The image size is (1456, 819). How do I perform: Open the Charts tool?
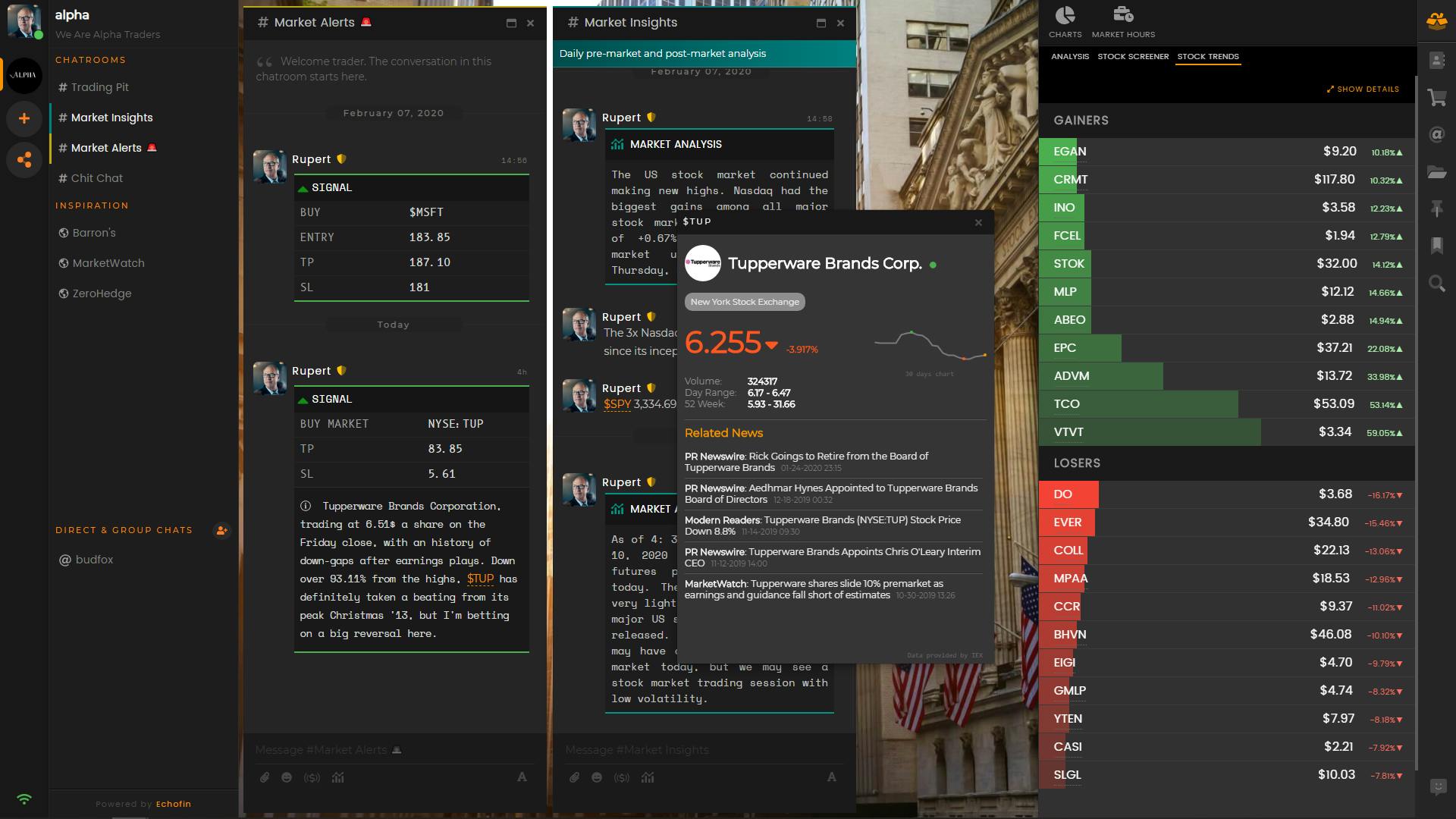1065,22
